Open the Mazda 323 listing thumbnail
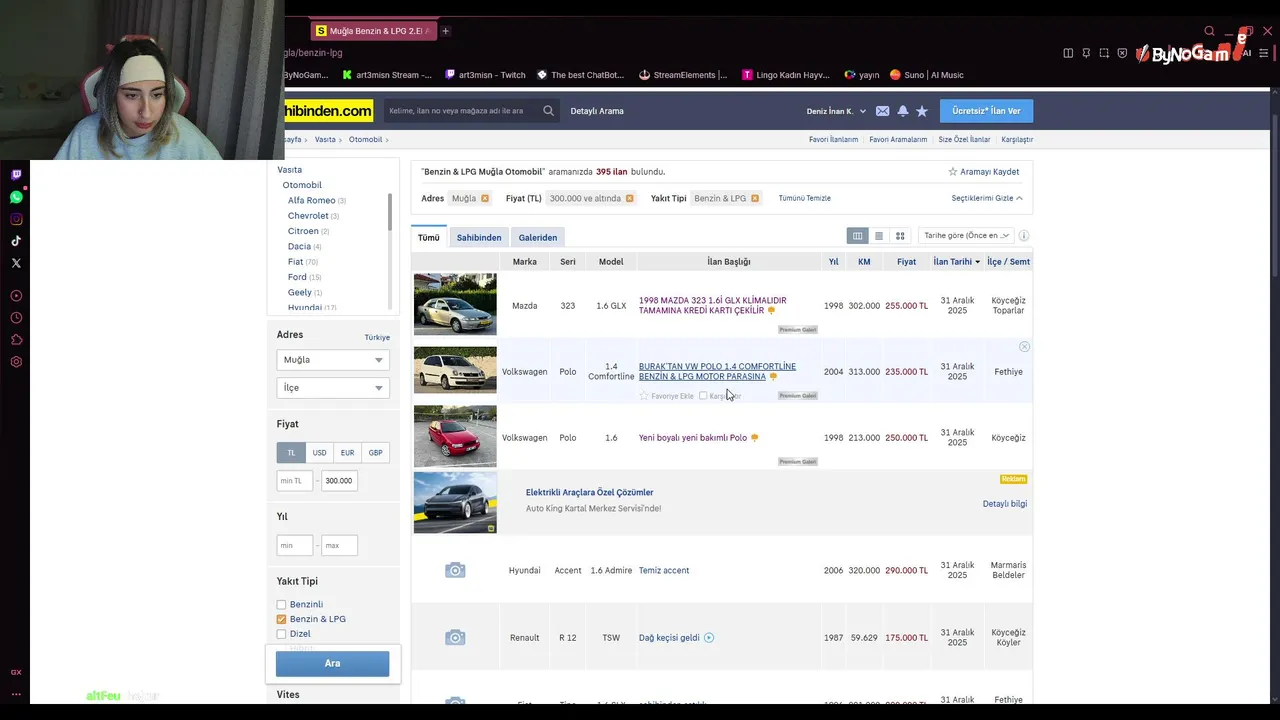The image size is (1280, 720). (455, 304)
